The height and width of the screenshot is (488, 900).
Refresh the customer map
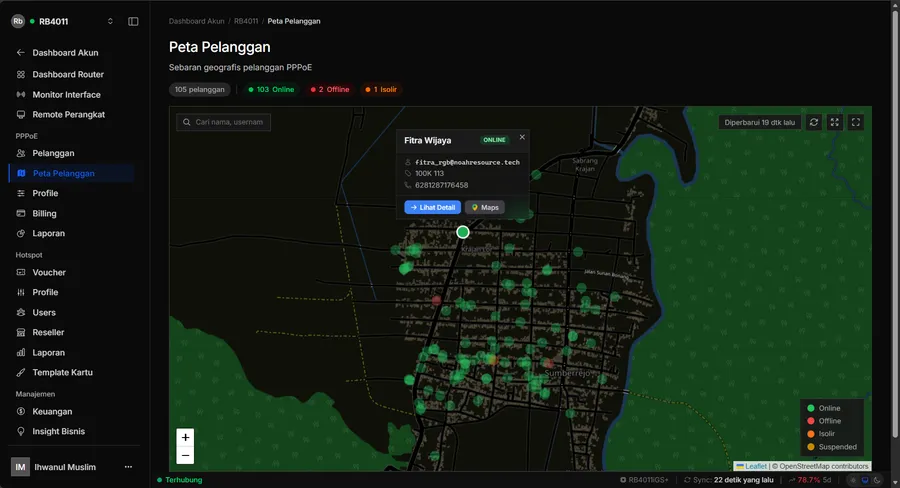(x=814, y=122)
